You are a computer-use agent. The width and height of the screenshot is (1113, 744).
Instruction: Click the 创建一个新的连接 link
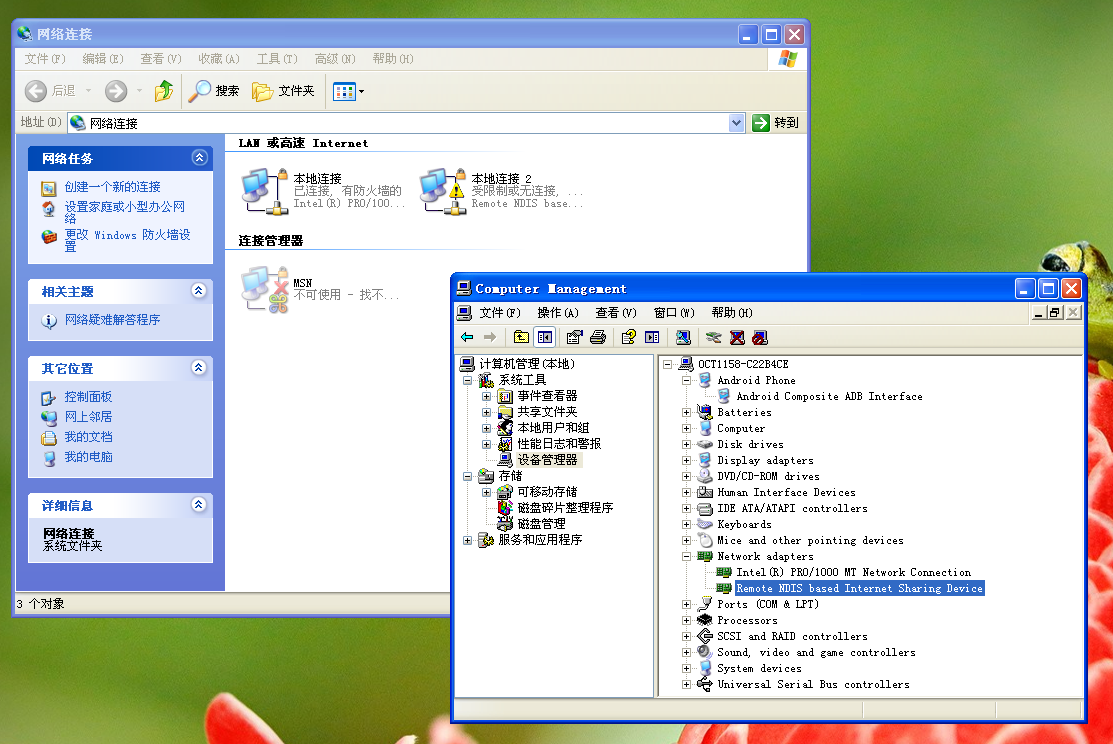tap(112, 187)
